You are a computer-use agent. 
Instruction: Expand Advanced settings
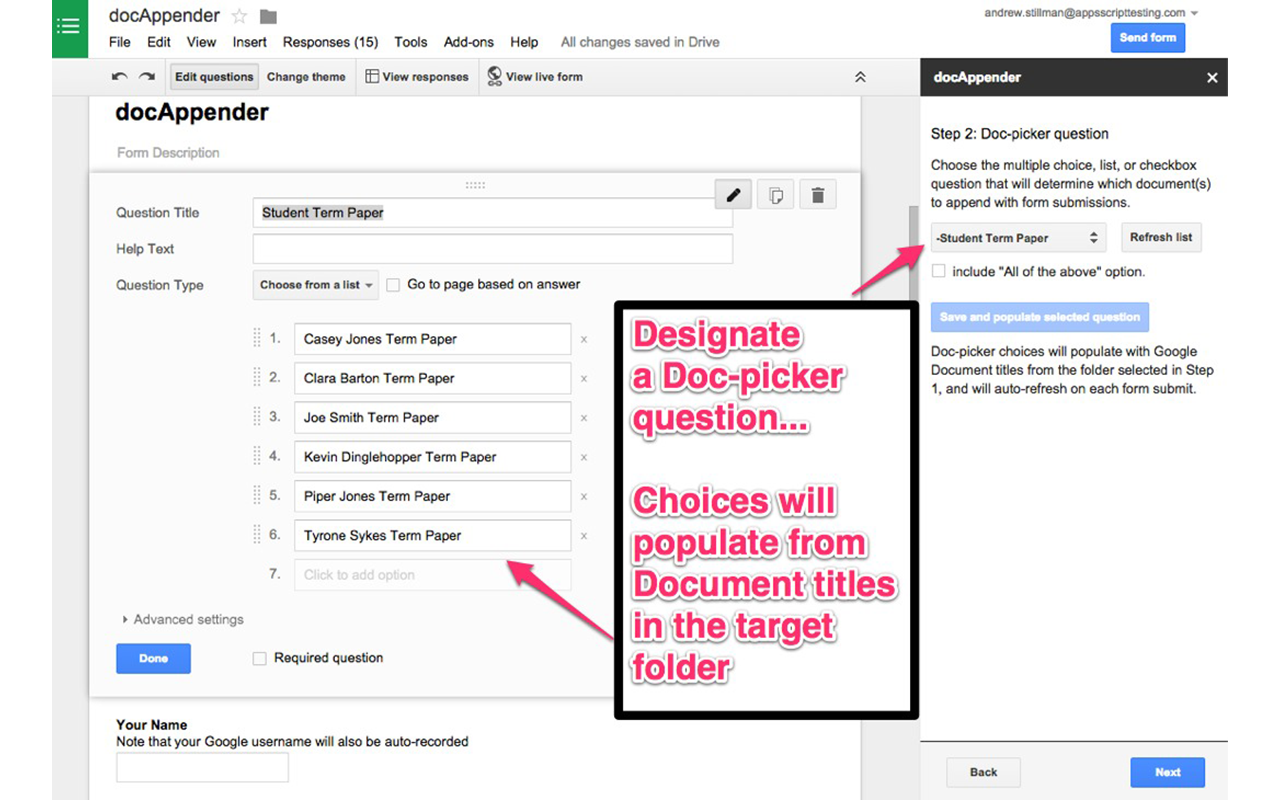click(183, 620)
